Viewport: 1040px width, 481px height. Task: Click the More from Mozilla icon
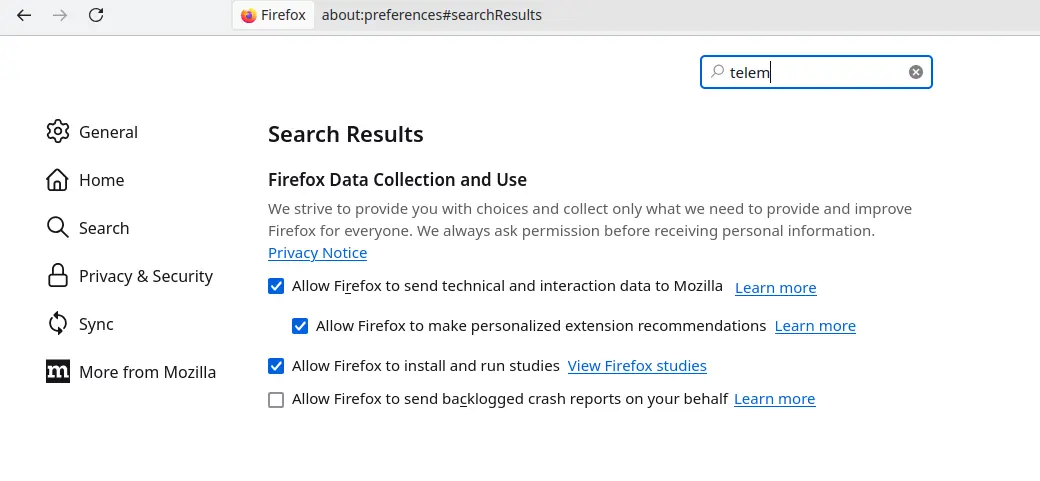(x=58, y=372)
